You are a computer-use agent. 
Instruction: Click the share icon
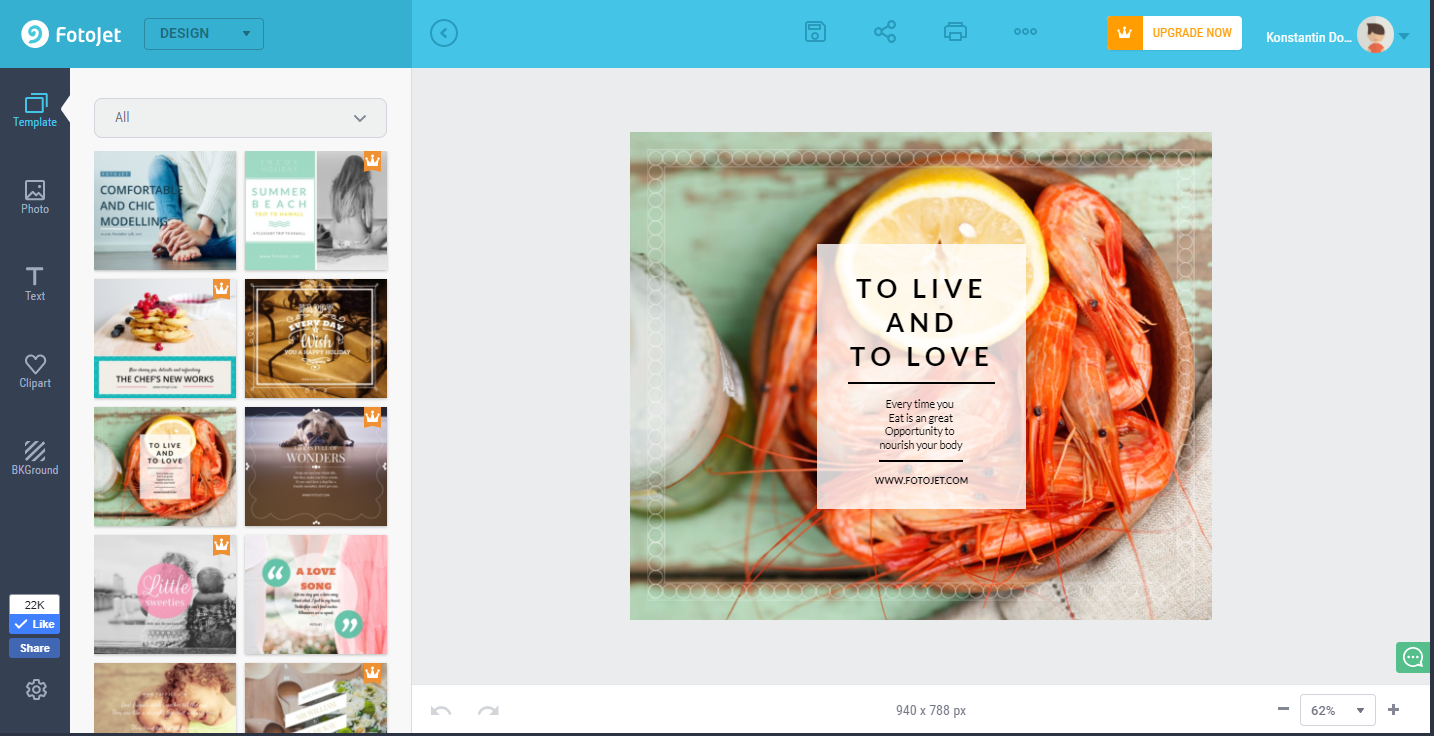pyautogui.click(x=885, y=32)
